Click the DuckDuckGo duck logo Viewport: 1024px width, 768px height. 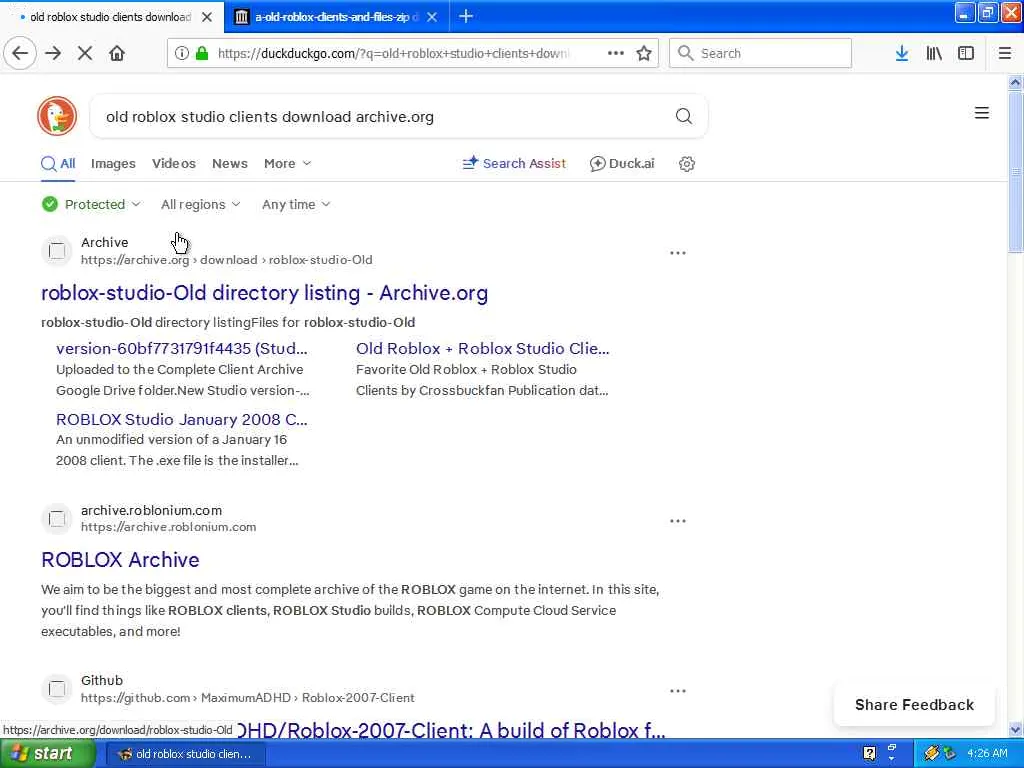[x=57, y=116]
